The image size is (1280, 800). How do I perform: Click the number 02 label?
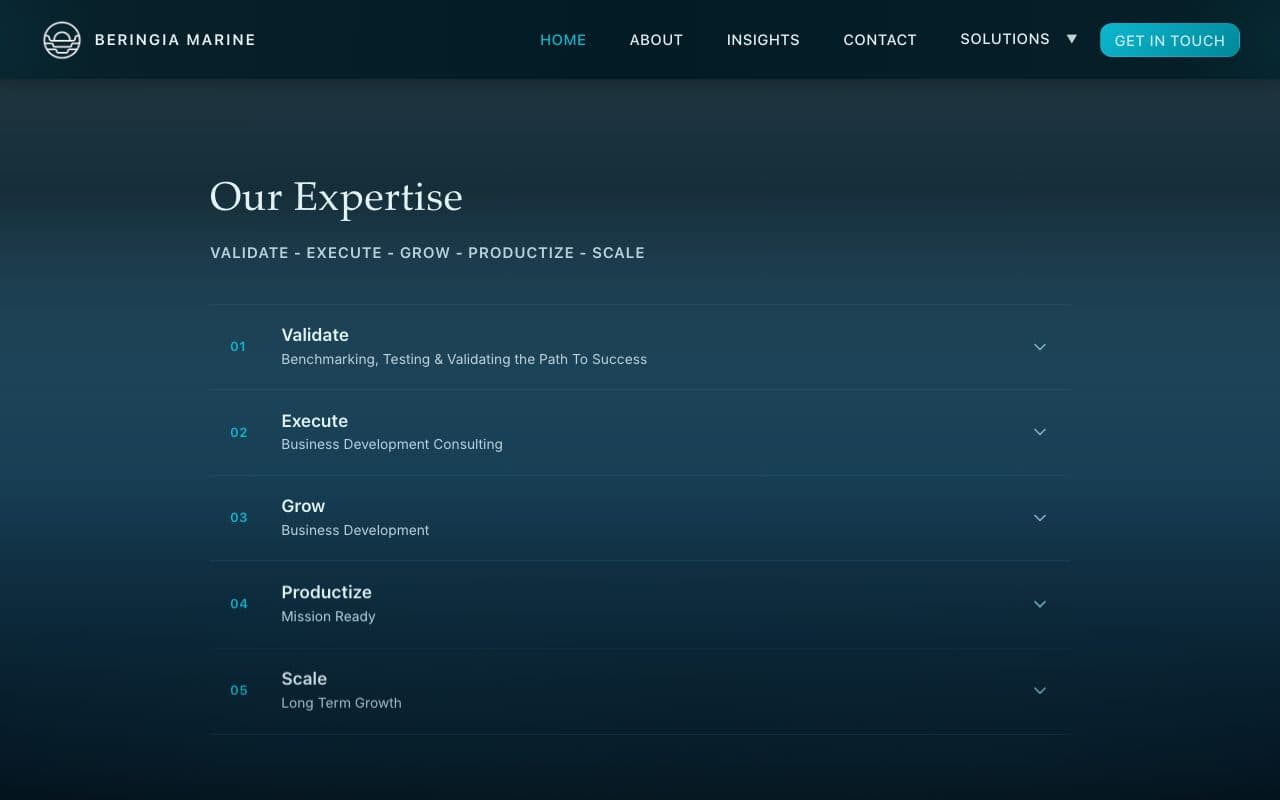pyautogui.click(x=238, y=433)
